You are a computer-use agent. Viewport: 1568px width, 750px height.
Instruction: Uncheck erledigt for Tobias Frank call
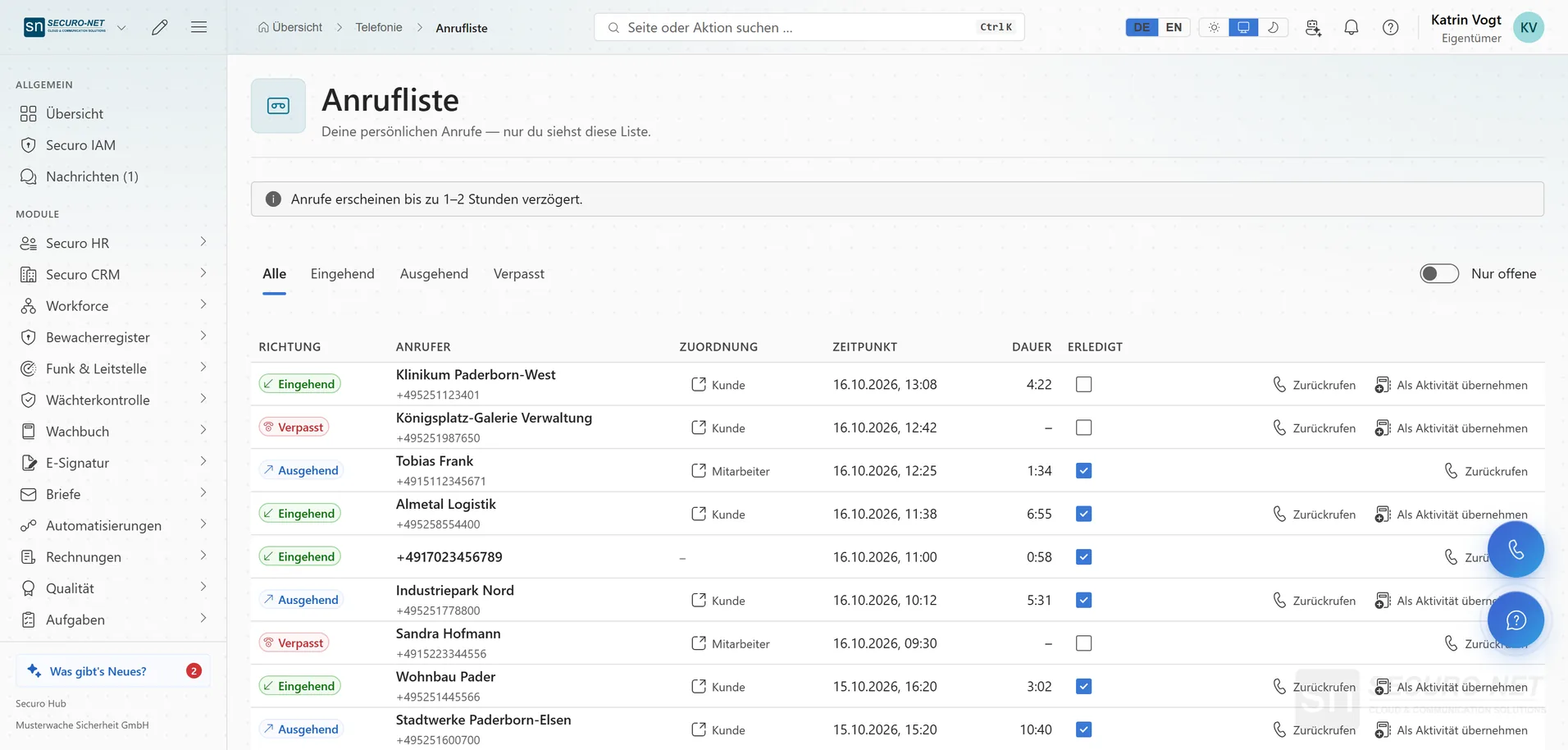point(1083,471)
